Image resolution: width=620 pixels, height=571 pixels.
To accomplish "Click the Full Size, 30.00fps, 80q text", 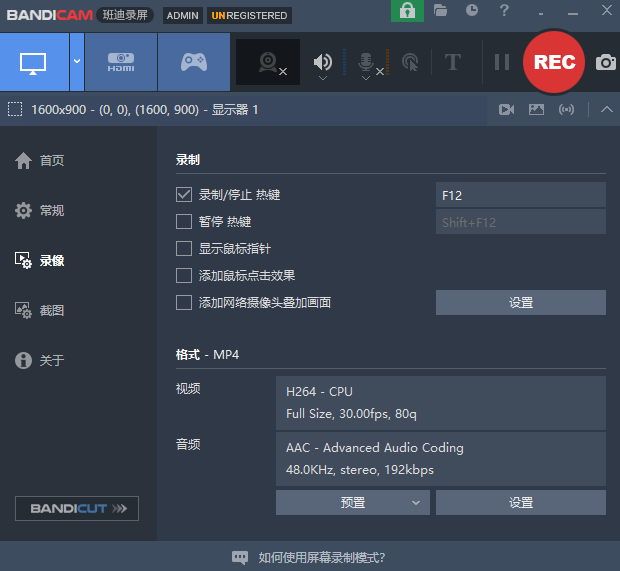I will 351,414.
